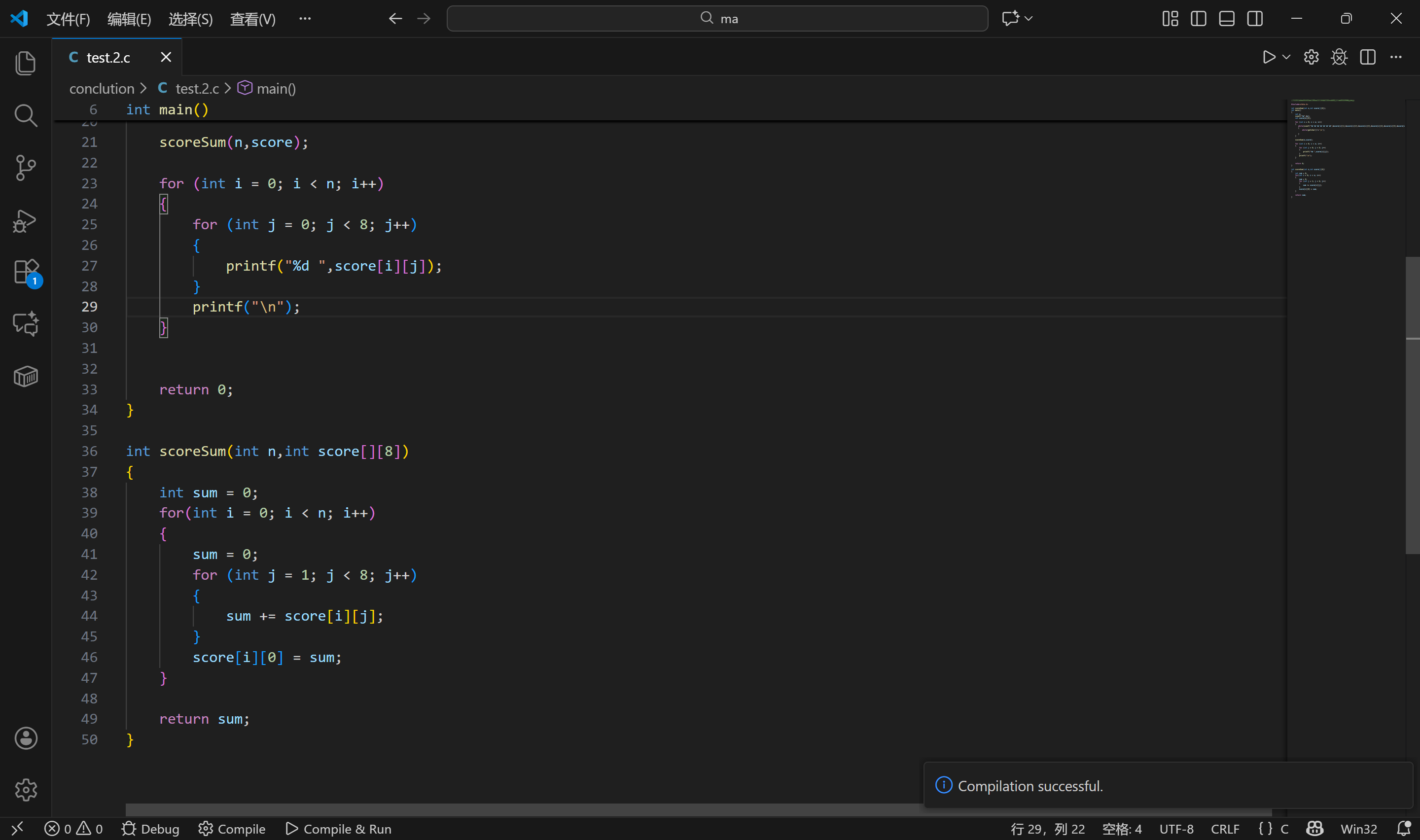Expand the hidden menu items ellipsis
Screen dimensions: 1420x840
305,19
